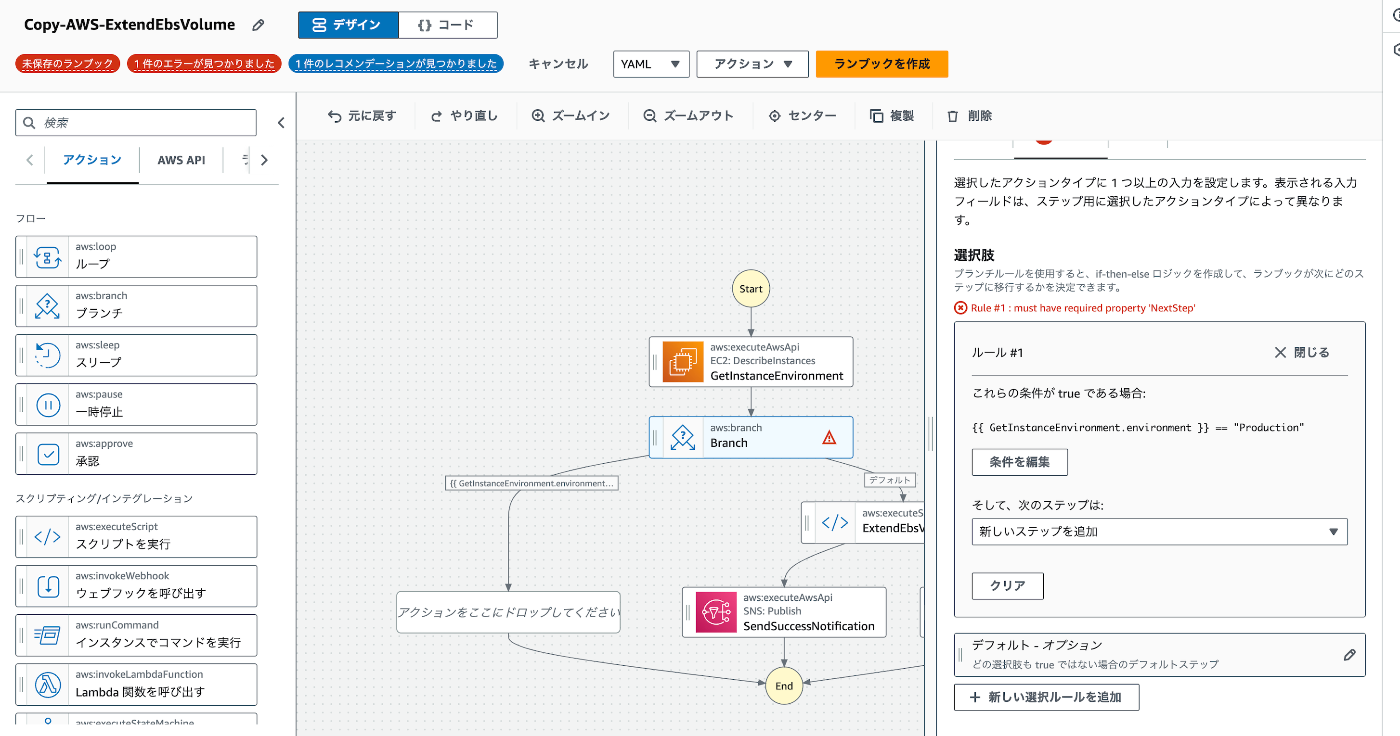Screen dimensions: 1400x736
Task: Edit デフォルト - オプション with pencil icon
Action: point(1349,655)
